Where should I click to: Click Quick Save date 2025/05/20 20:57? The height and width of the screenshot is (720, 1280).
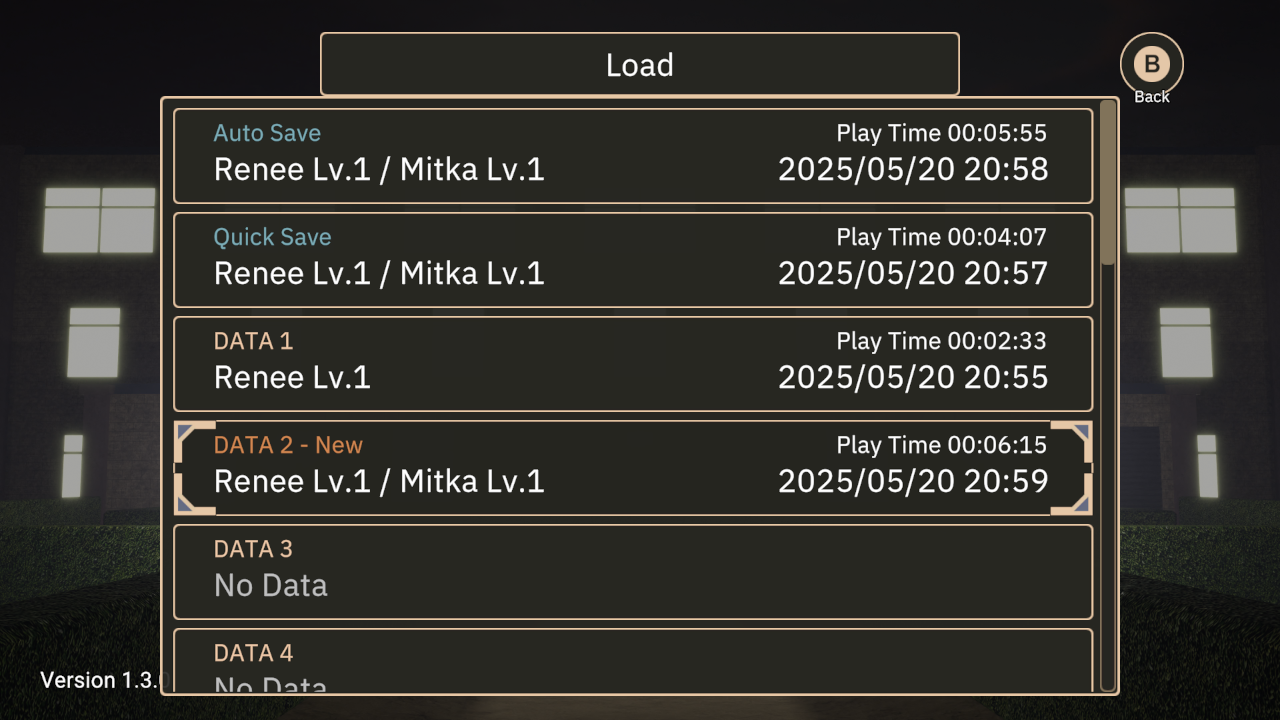point(913,273)
